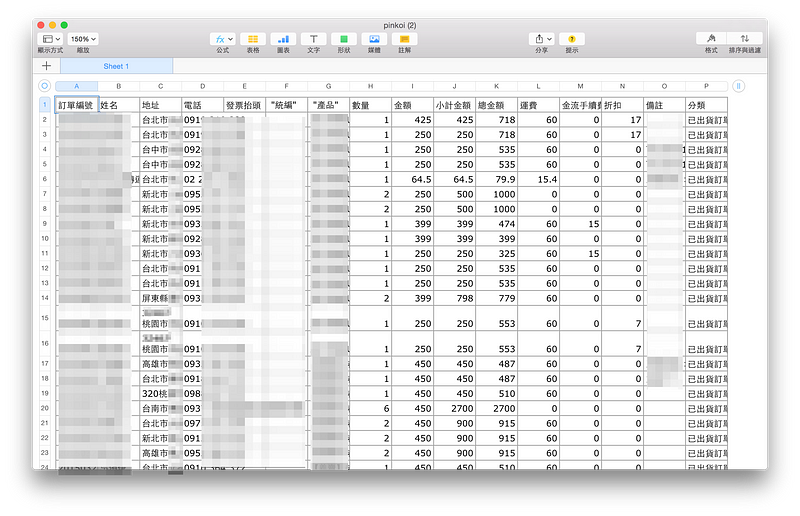Select the Sheet 1 tab
800x516 pixels.
(116, 66)
